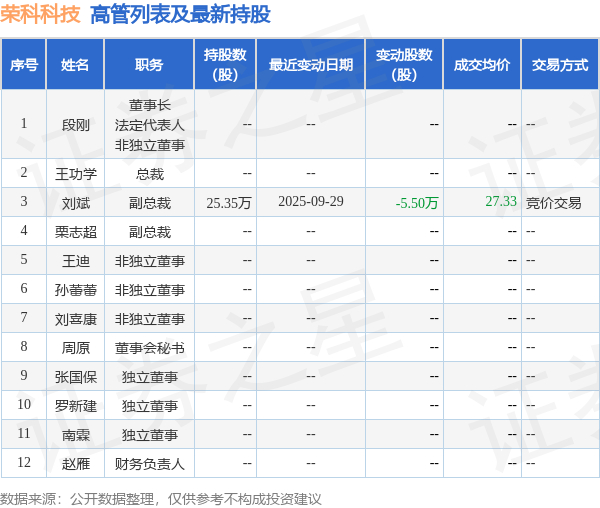Click the 持股数(股) column header
Viewport: 600px width, 508px height.
pos(225,65)
